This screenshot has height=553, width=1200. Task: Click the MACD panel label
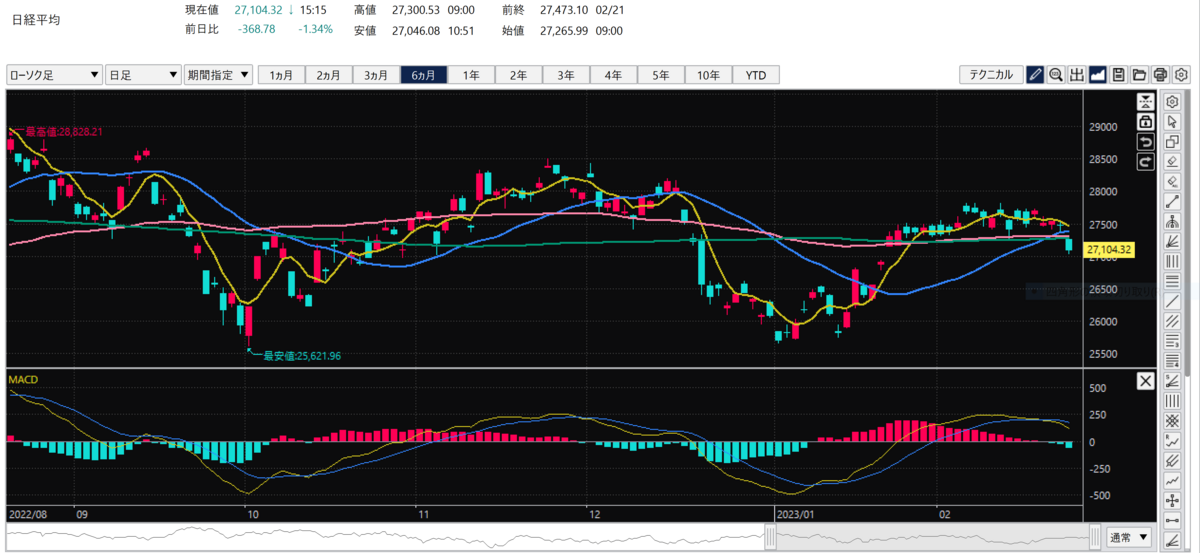tap(22, 380)
